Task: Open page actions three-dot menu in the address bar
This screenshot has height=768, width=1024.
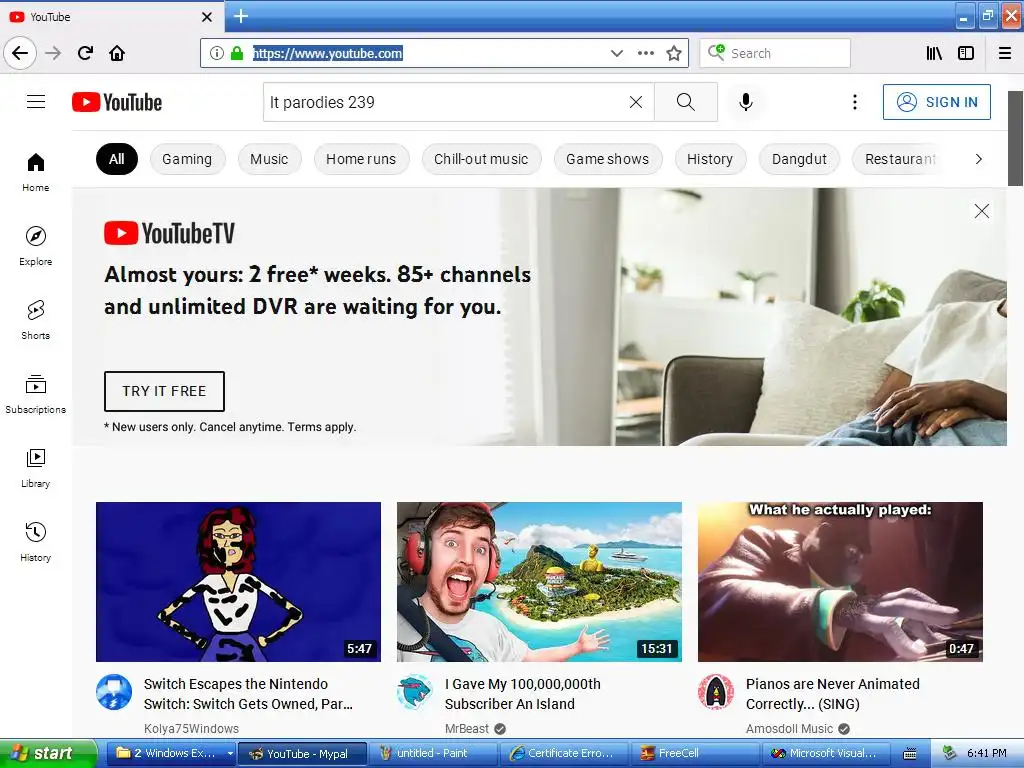Action: 646,53
